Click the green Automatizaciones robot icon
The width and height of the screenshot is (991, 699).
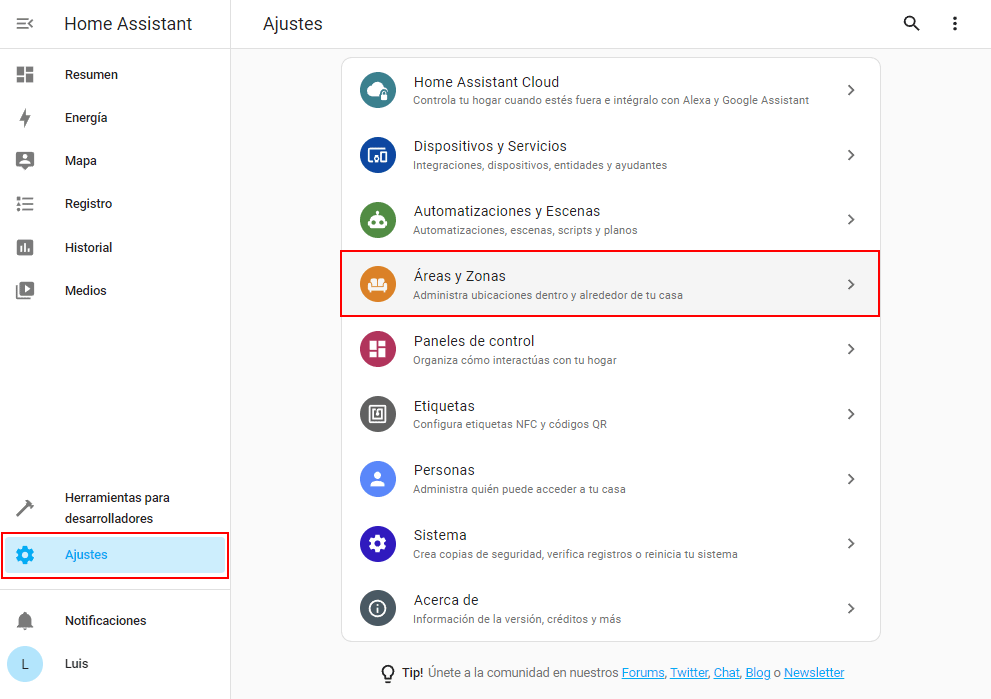378,220
